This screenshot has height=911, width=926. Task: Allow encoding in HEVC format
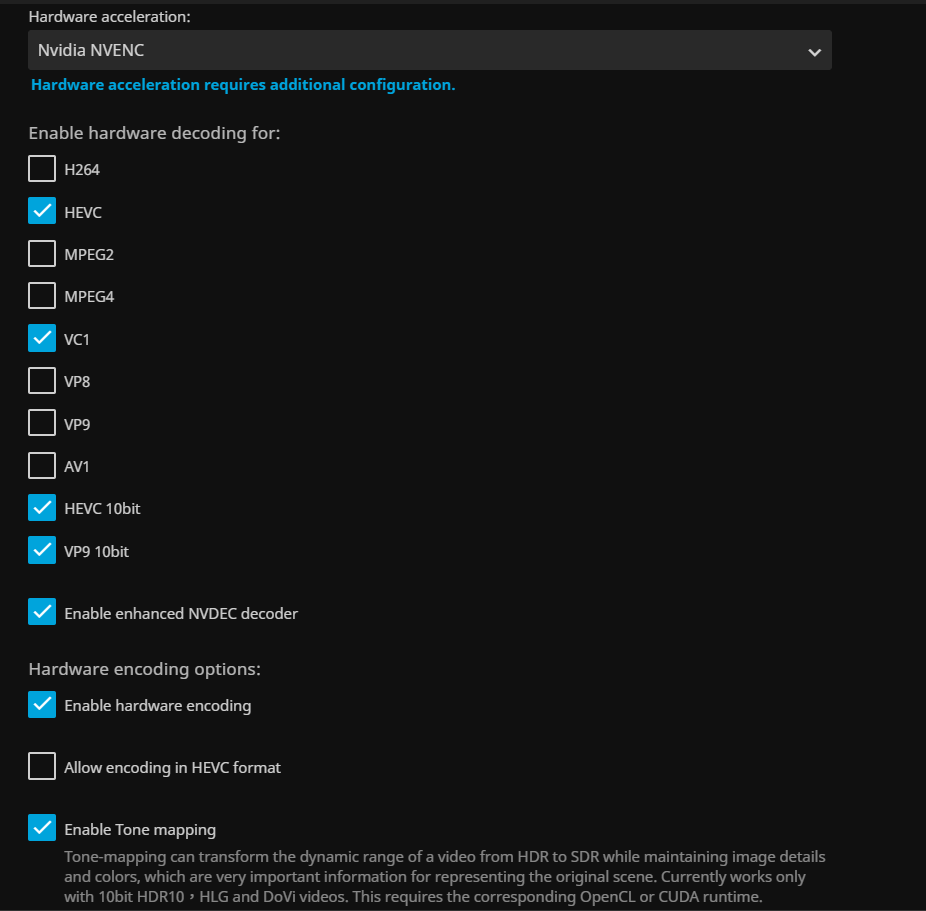pyautogui.click(x=42, y=767)
